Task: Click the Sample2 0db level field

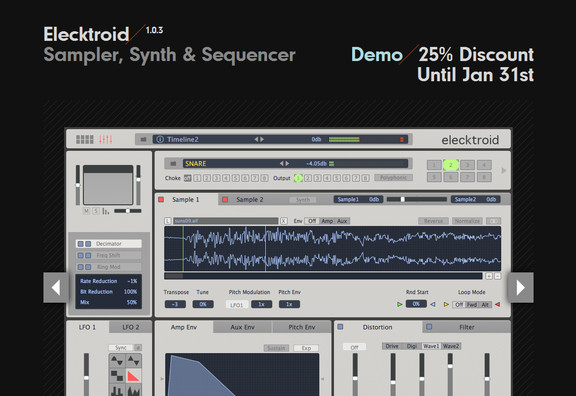Action: coord(475,199)
